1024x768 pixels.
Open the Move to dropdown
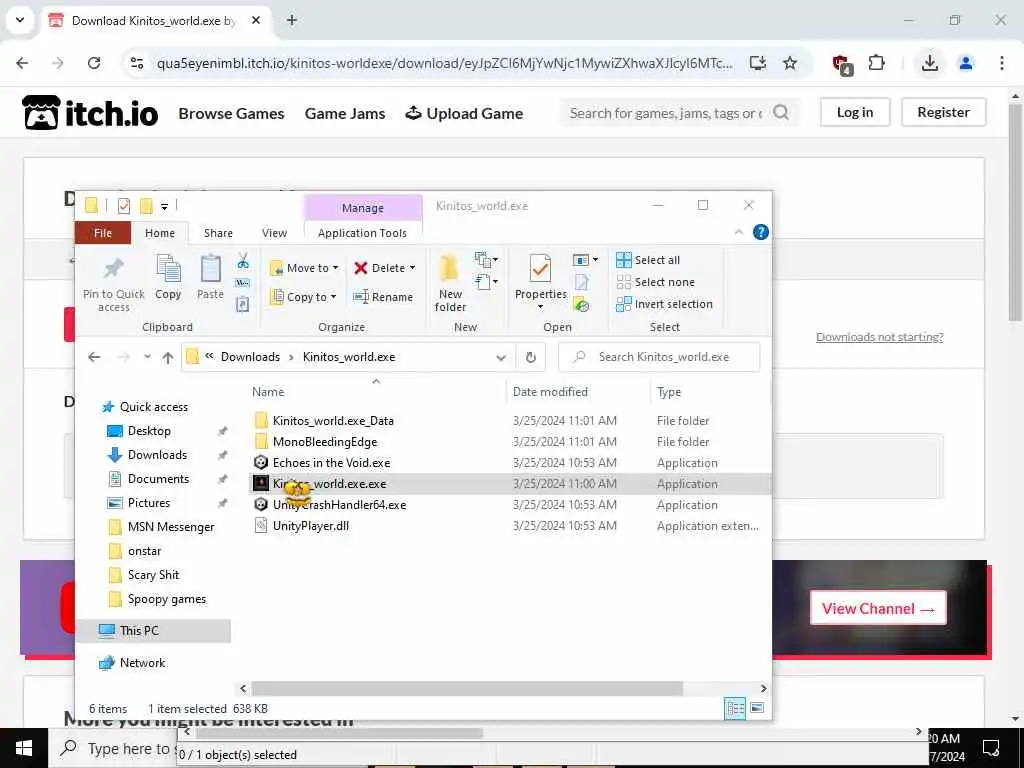pos(304,268)
